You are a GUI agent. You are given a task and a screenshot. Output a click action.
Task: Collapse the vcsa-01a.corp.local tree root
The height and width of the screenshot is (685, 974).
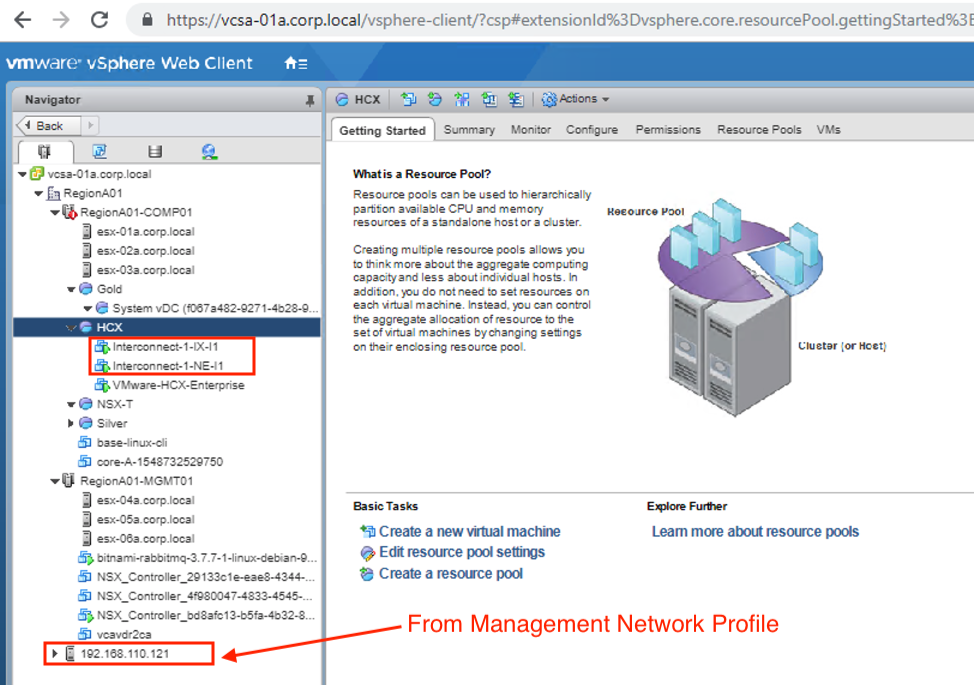[x=23, y=174]
